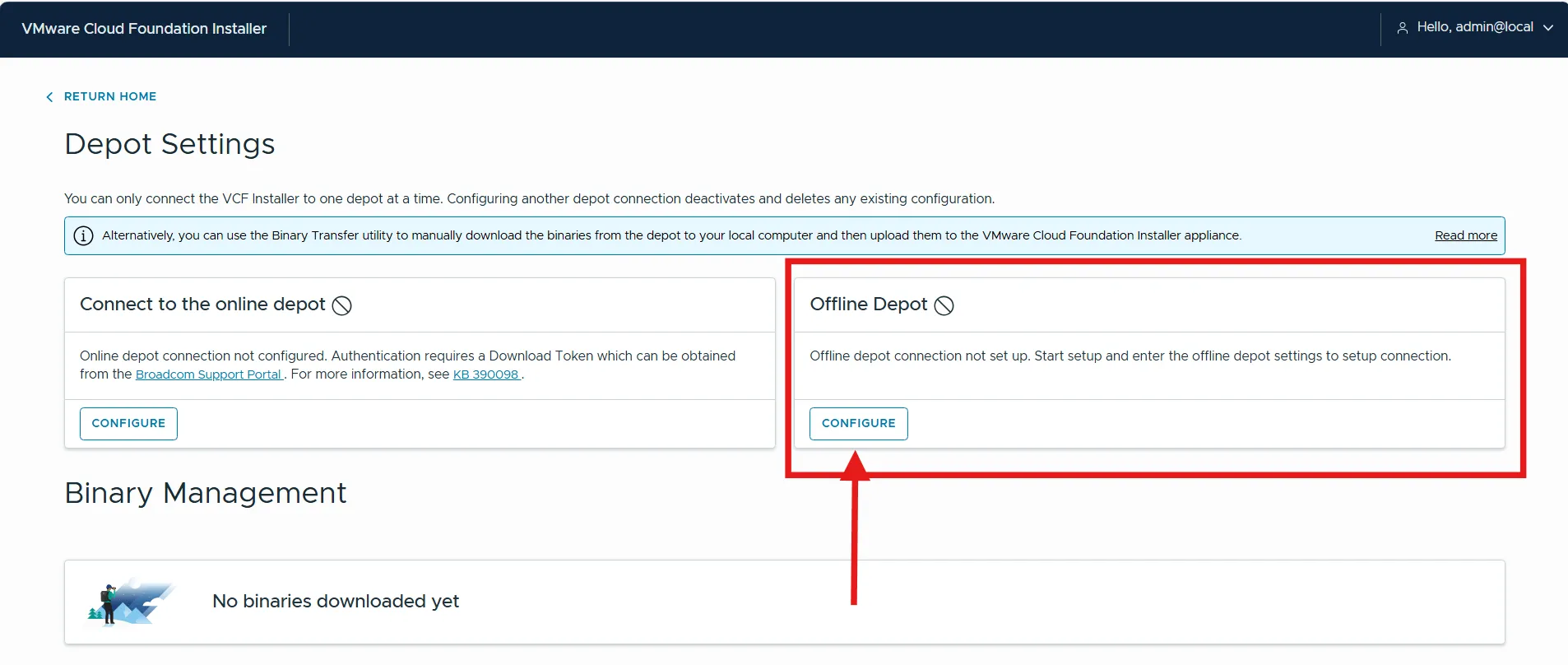
Task: Click the Offline Depot disabled status icon
Action: tap(944, 305)
